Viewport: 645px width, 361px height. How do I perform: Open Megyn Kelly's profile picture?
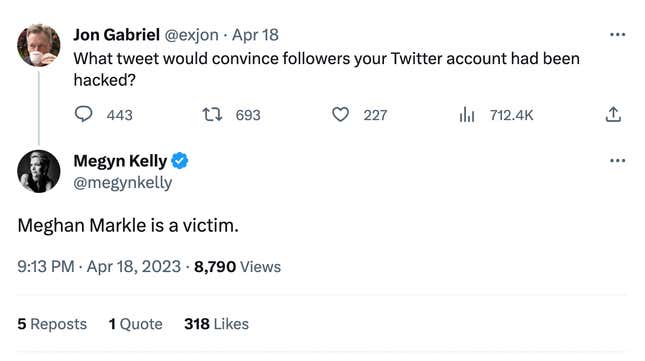point(39,171)
